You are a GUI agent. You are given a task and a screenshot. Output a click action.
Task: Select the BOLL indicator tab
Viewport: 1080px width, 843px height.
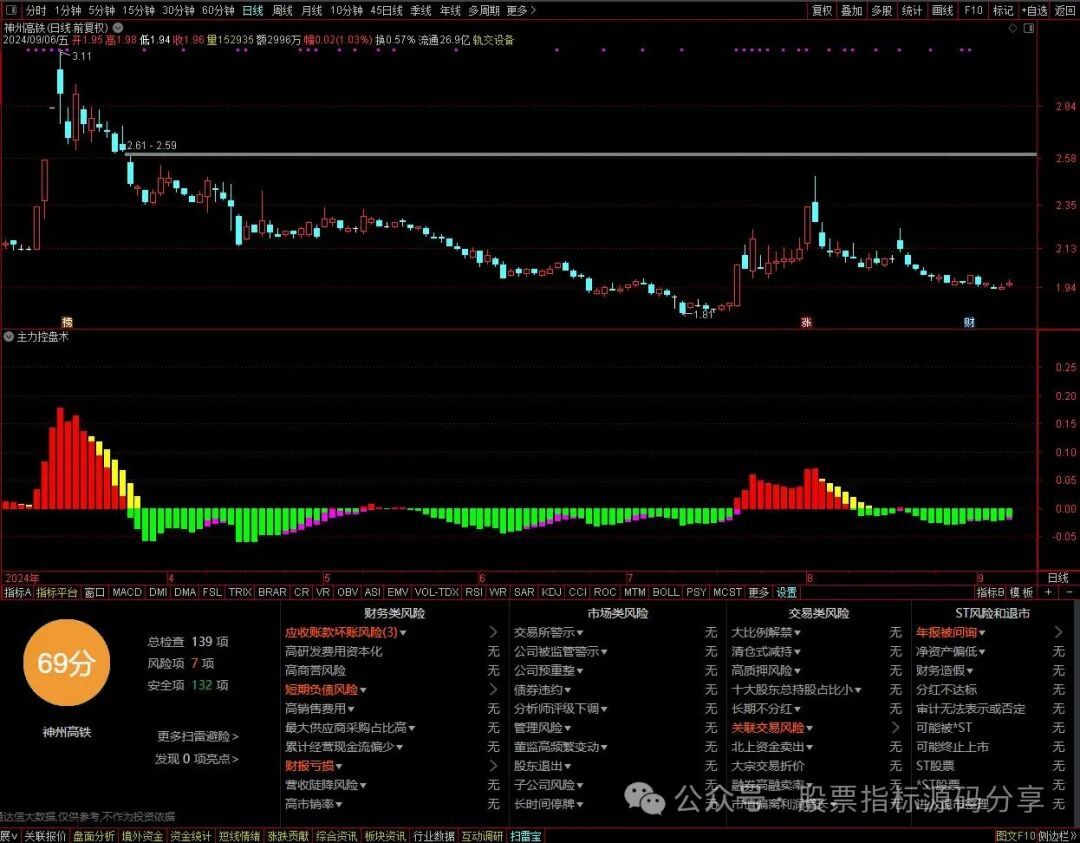point(665,592)
